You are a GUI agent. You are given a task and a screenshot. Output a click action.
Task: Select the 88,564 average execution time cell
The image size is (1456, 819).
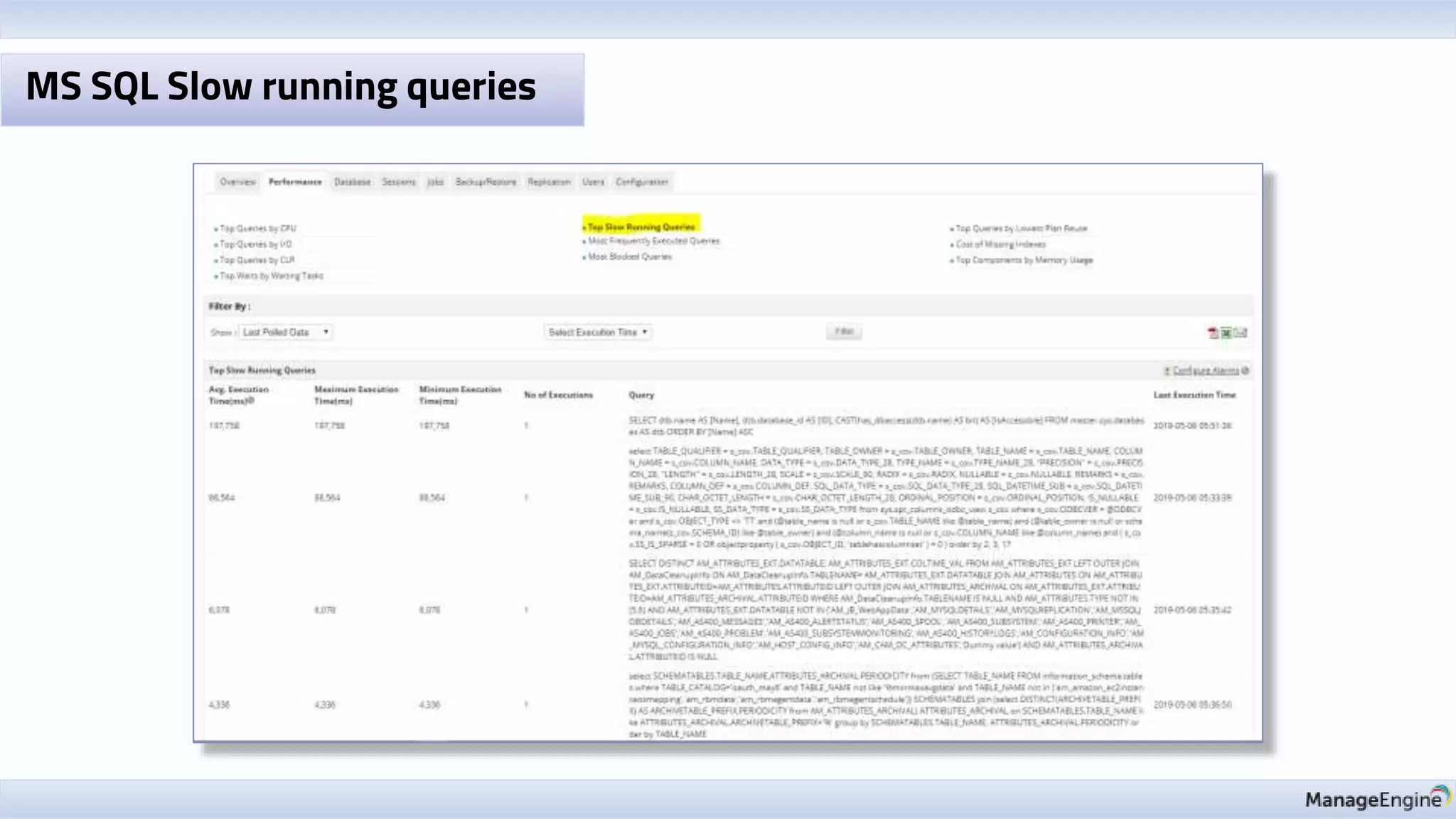pos(222,498)
